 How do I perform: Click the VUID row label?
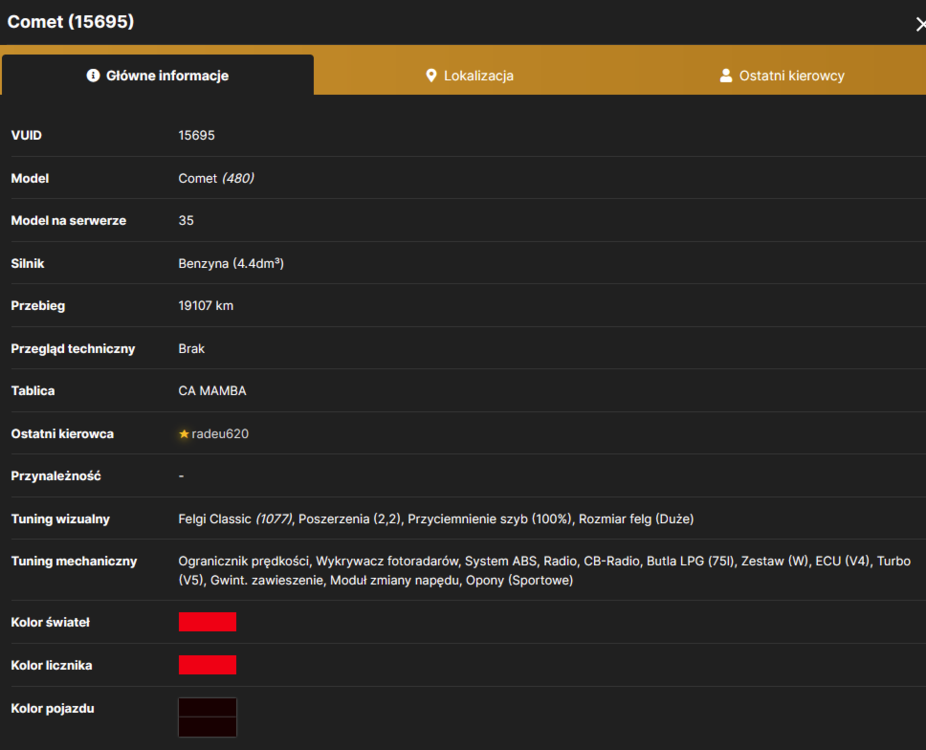[x=27, y=135]
